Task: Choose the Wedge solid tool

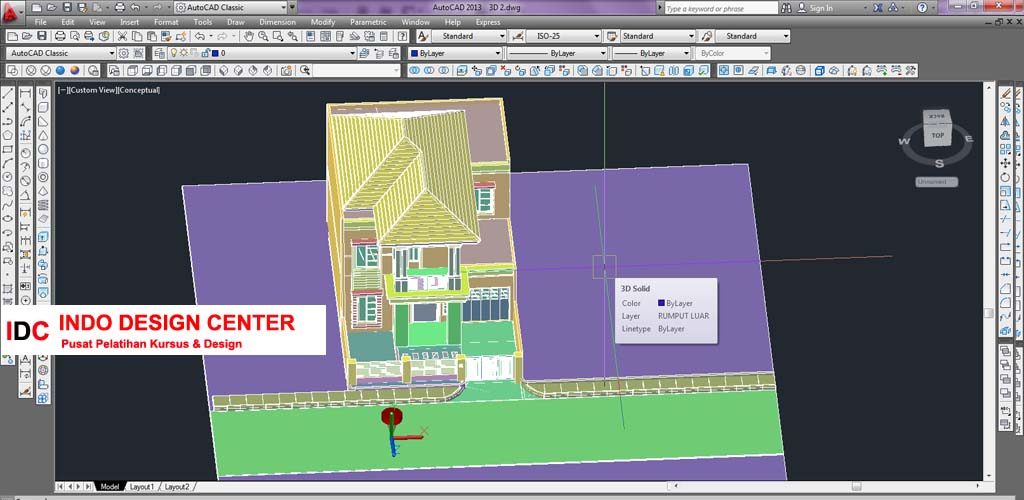Action: 43,121
